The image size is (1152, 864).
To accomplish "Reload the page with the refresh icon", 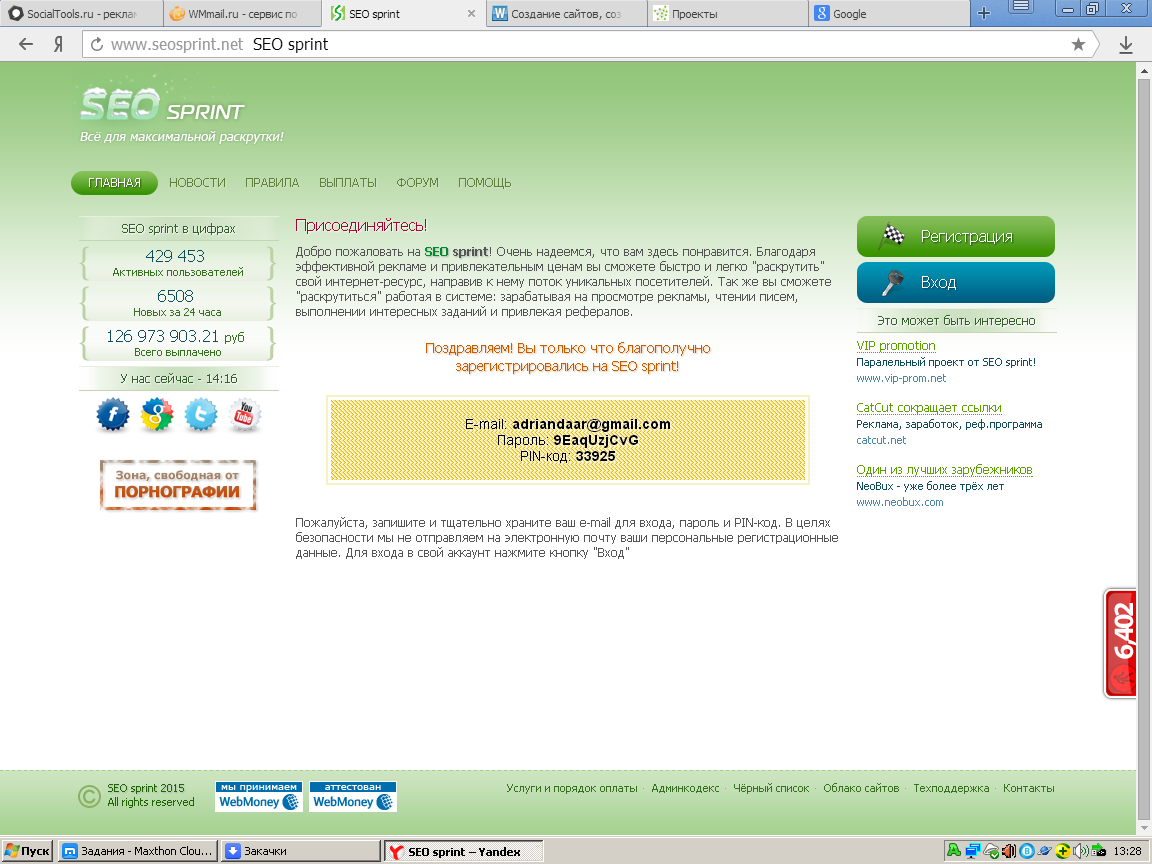I will tap(96, 44).
